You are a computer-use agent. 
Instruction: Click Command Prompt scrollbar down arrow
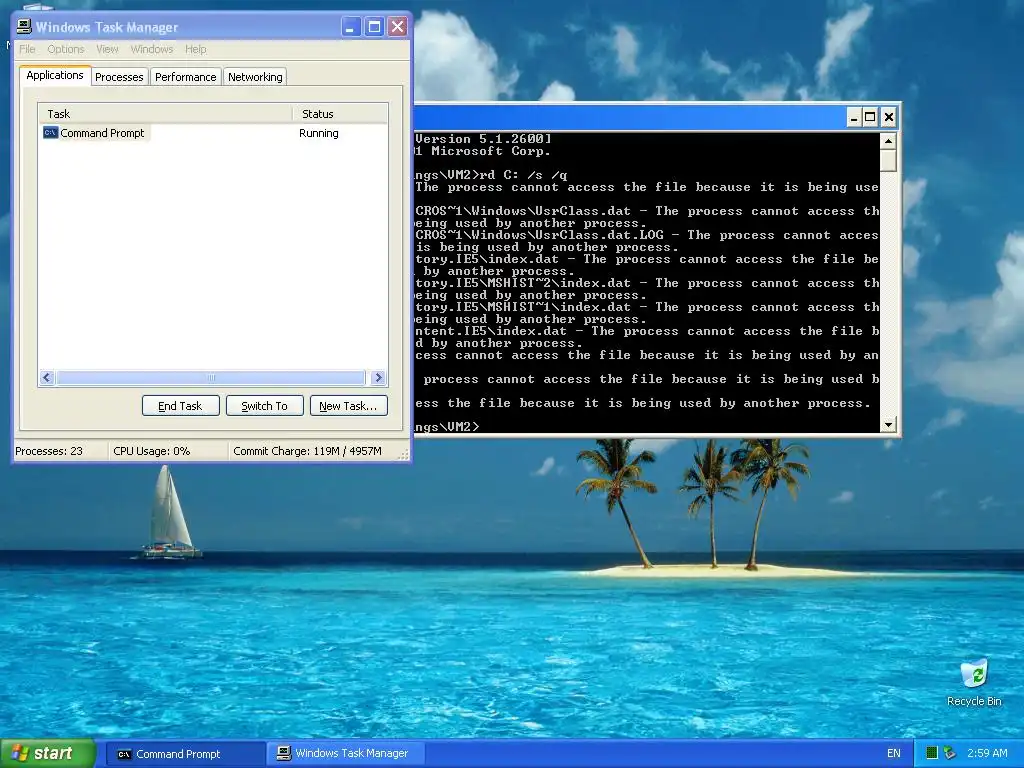pyautogui.click(x=888, y=424)
